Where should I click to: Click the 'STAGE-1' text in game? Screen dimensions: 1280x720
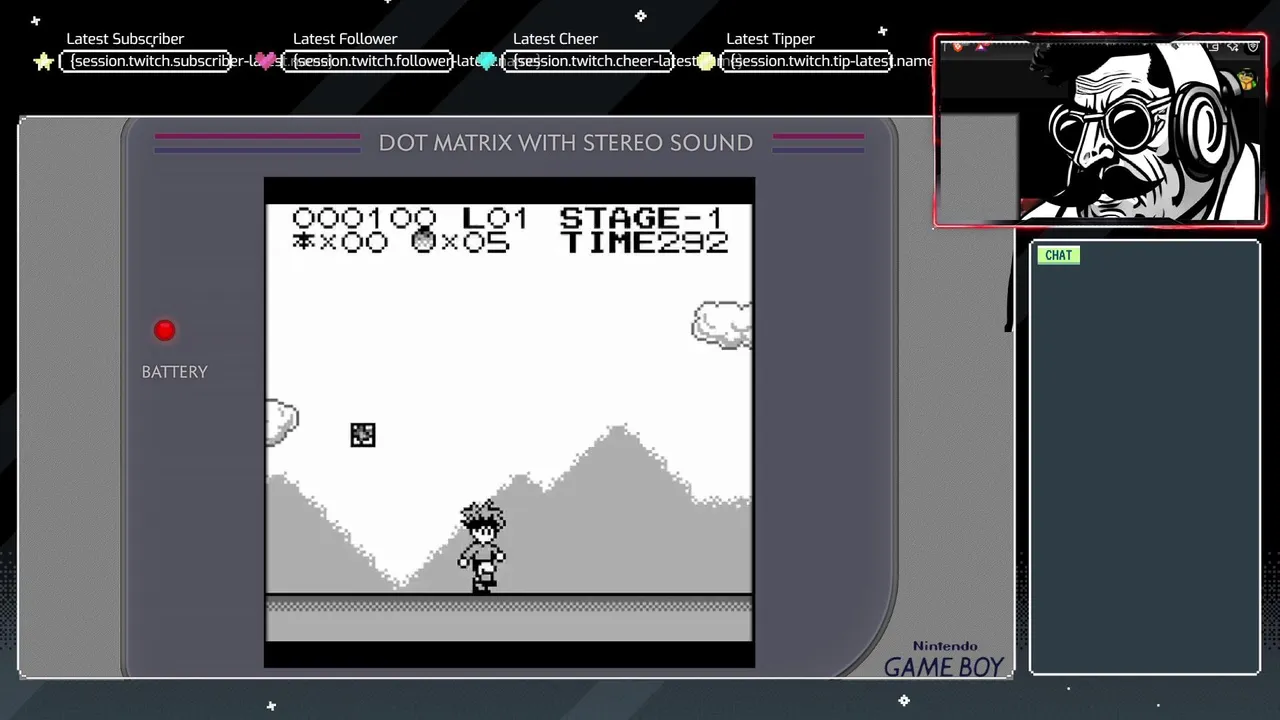[641, 218]
